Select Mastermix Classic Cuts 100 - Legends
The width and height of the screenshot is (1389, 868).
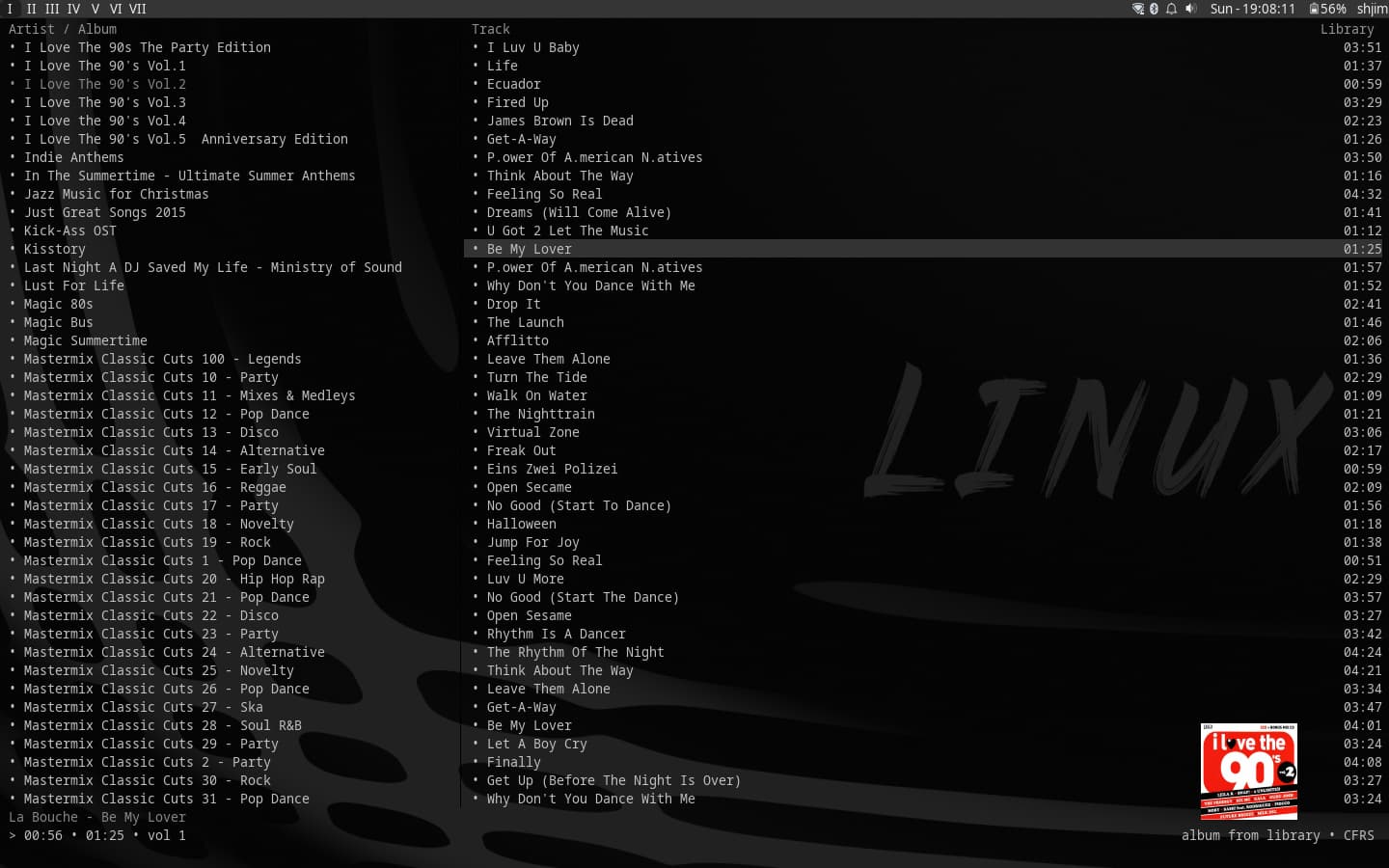(163, 359)
